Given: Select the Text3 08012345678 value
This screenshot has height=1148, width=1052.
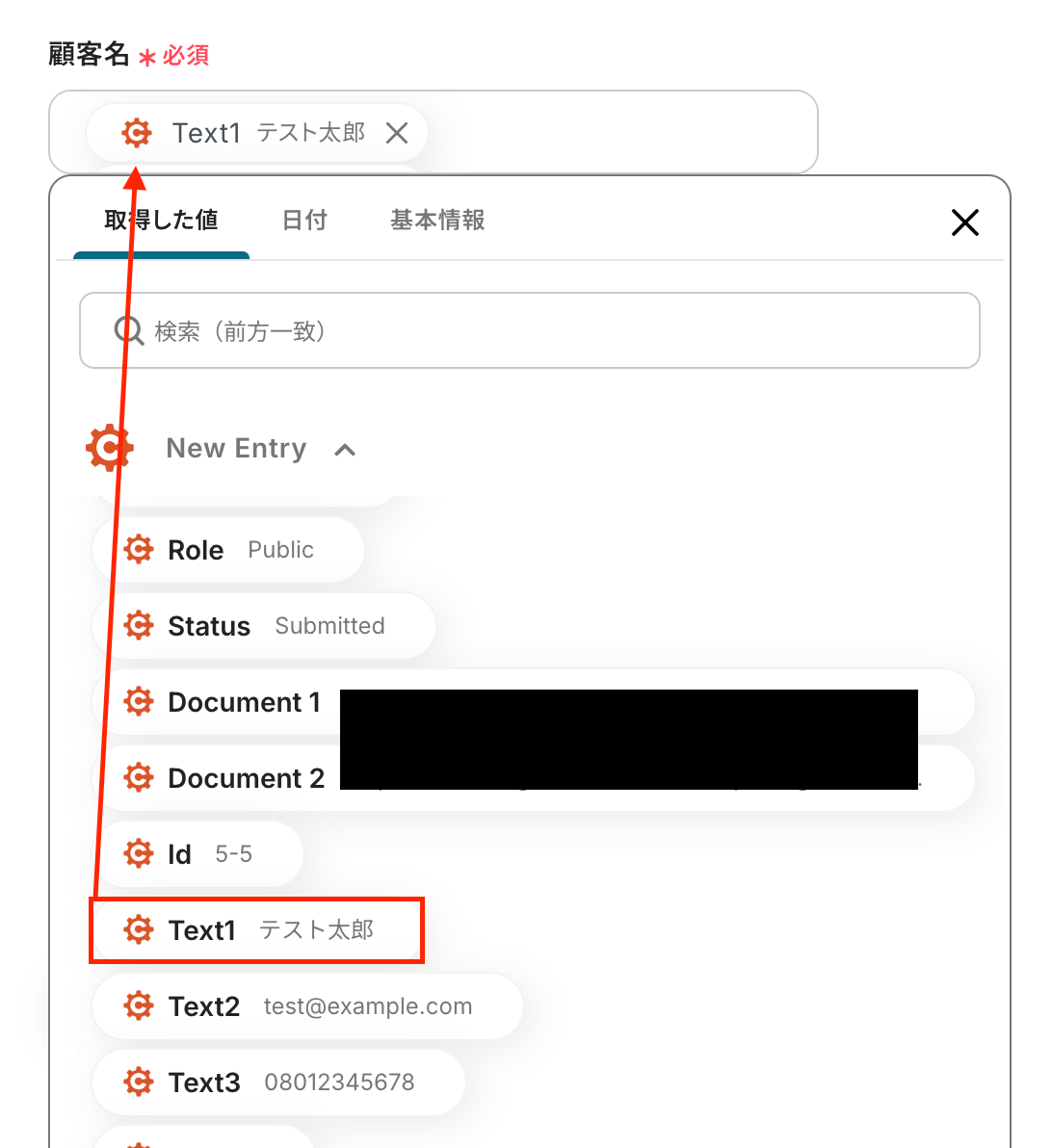Looking at the screenshot, I should click(278, 1083).
